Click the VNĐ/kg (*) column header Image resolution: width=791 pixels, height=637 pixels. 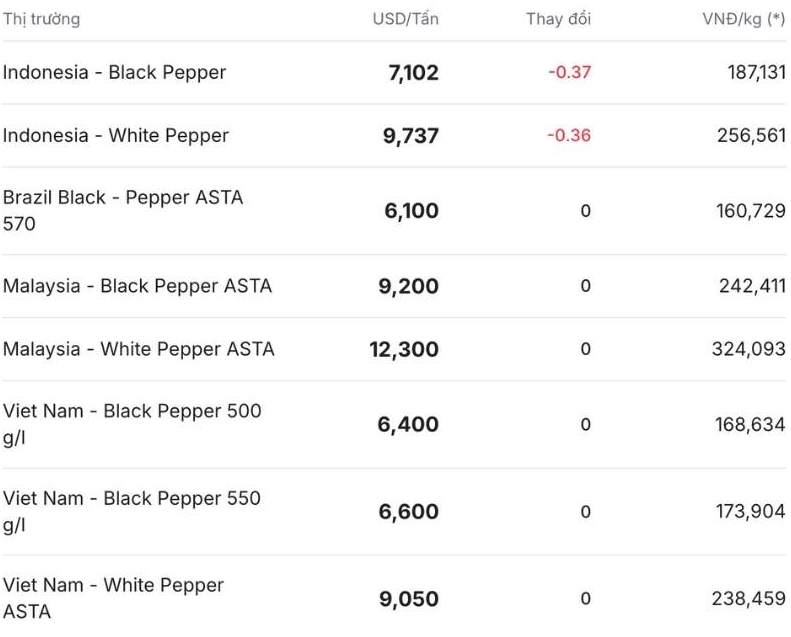click(743, 19)
